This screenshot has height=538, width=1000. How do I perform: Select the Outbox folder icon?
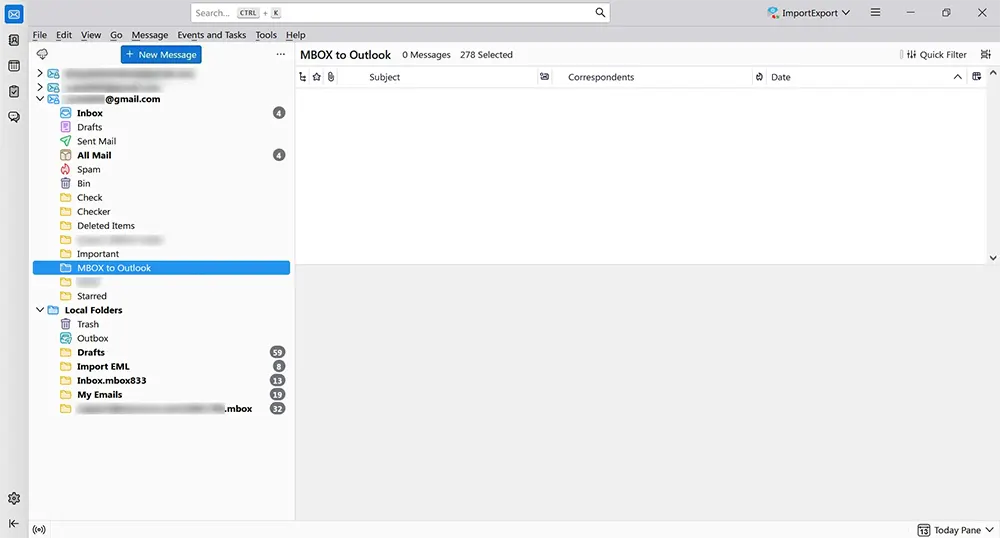tap(65, 338)
